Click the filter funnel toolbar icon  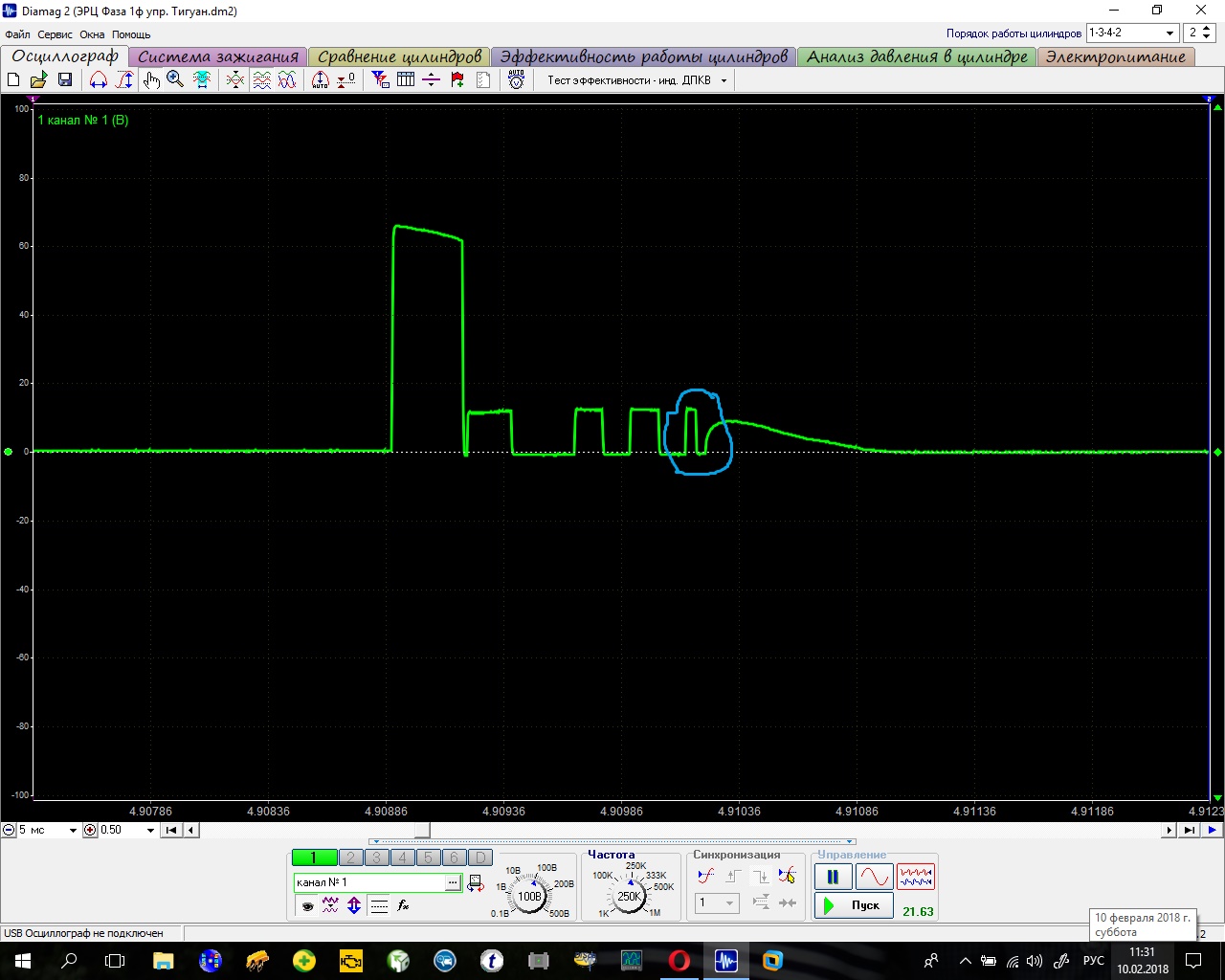(x=380, y=80)
